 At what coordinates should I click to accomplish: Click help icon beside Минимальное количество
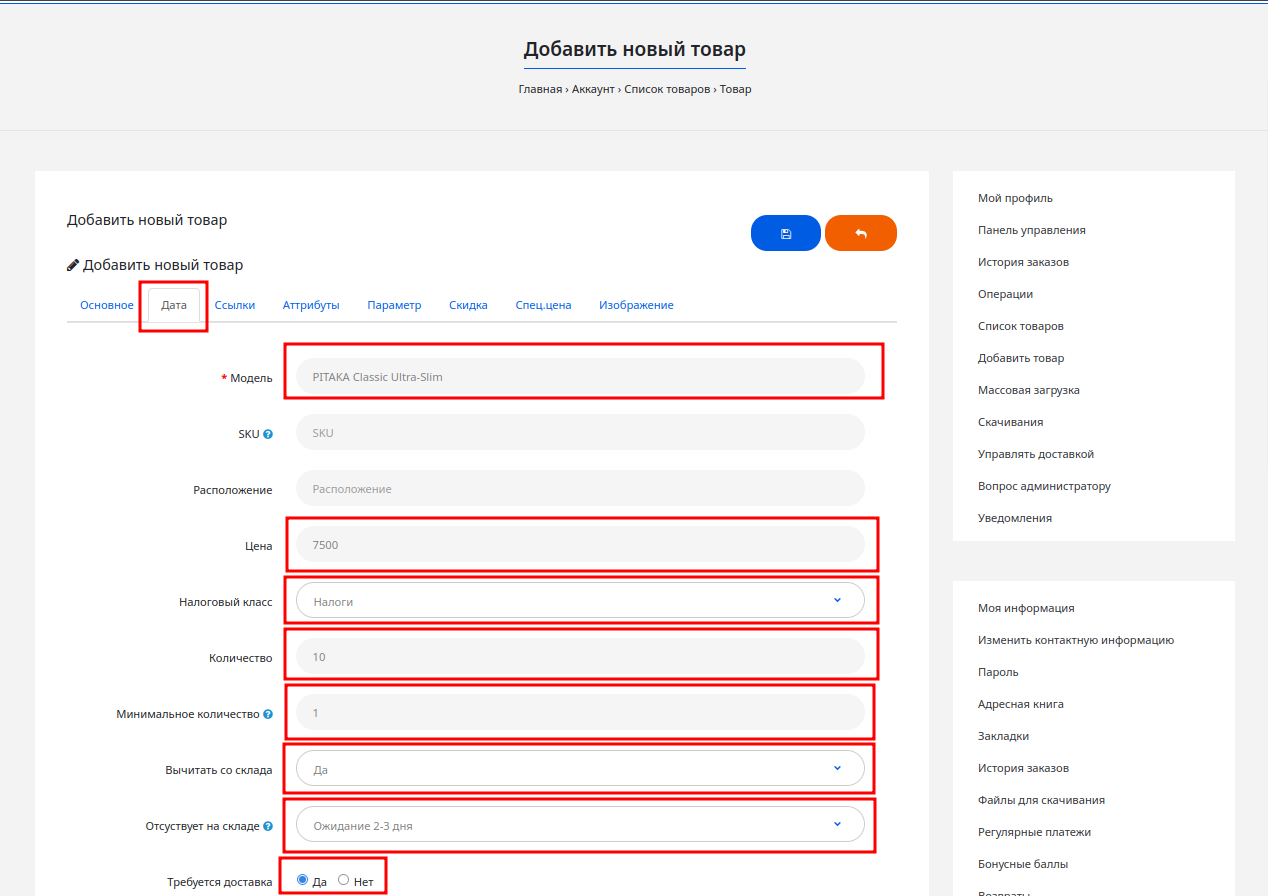point(268,714)
